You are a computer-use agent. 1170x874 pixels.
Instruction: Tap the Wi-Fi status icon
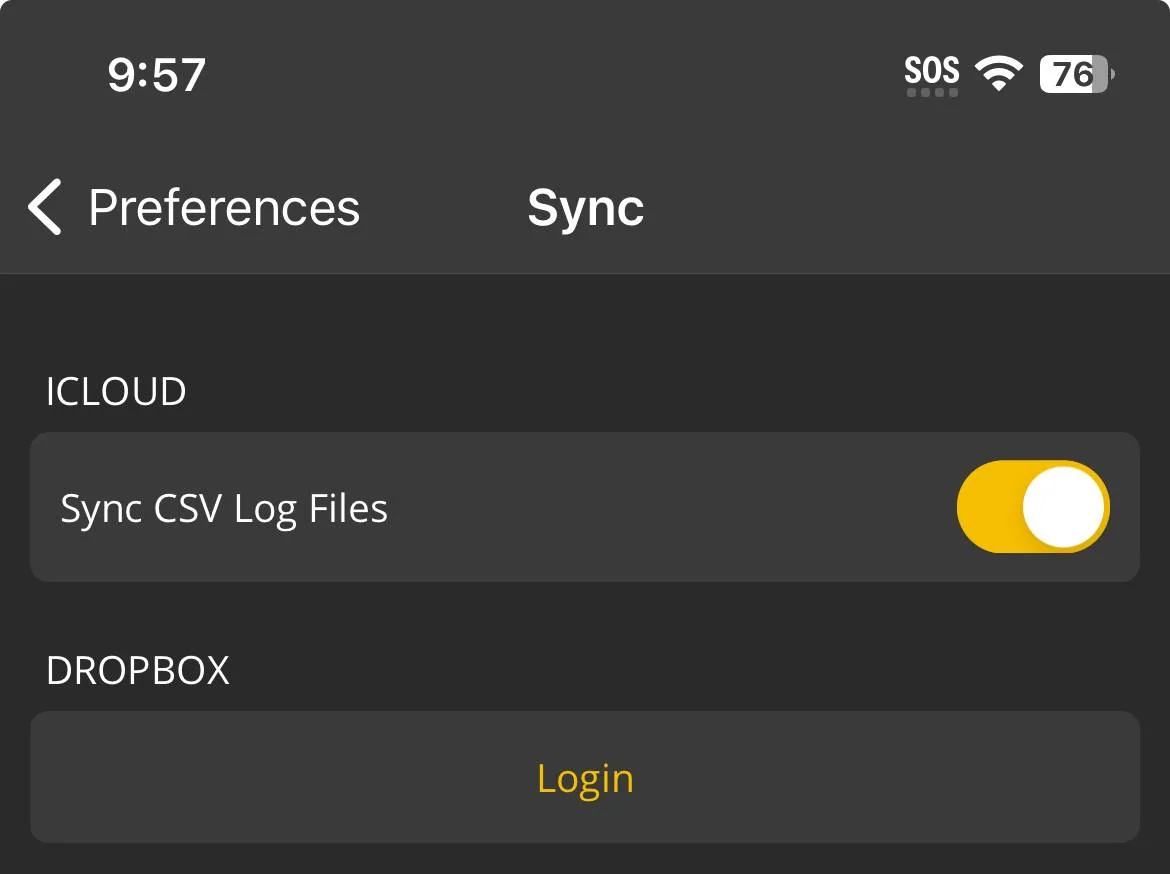tap(998, 74)
